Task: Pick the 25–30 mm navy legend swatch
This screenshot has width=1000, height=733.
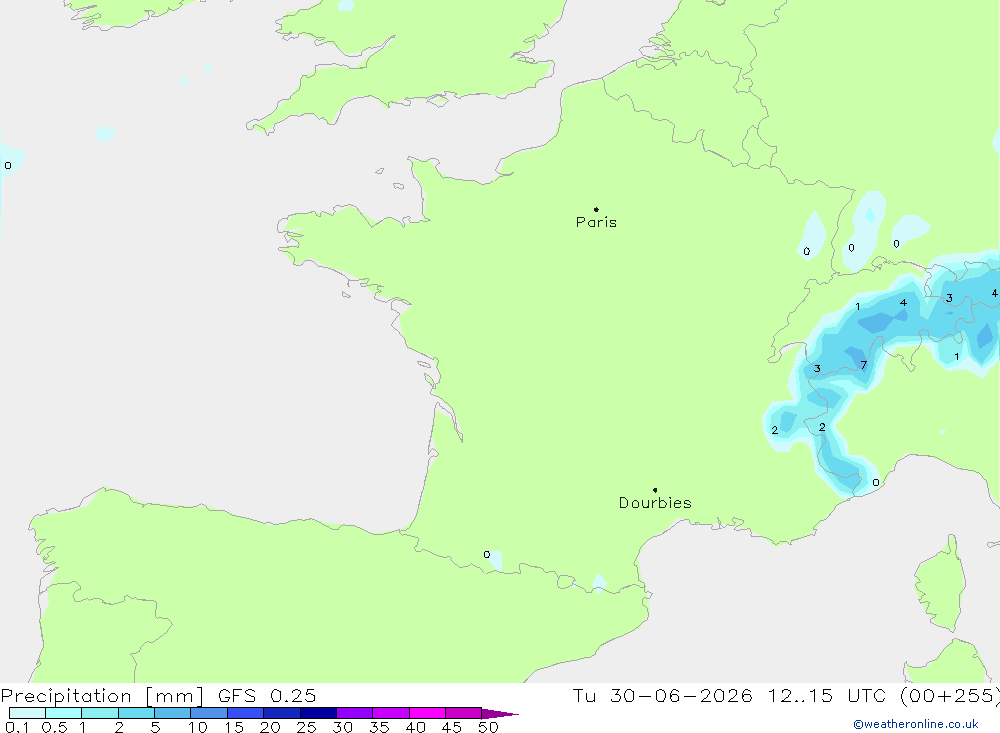Action: (318, 713)
